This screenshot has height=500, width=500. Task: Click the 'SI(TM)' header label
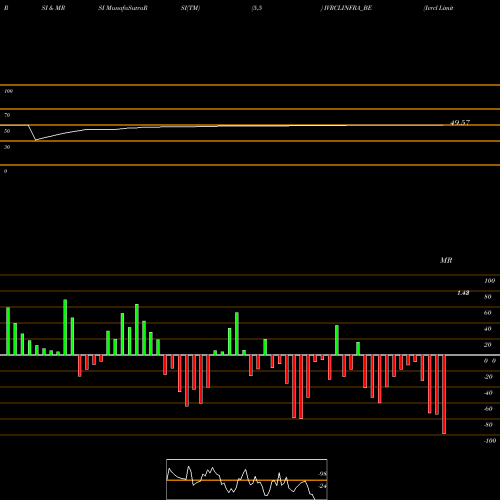coord(190,8)
